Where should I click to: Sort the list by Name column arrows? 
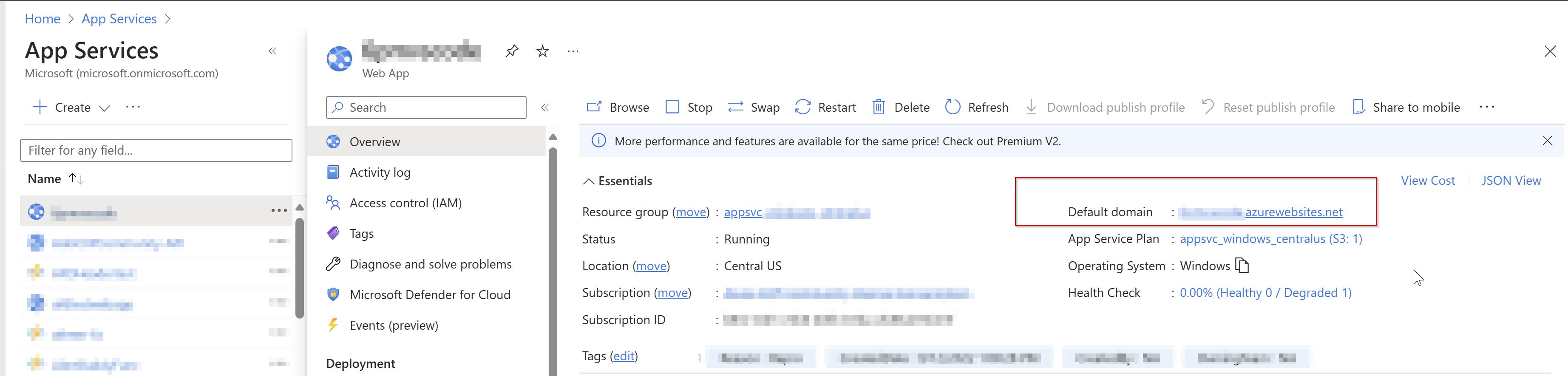[x=76, y=178]
